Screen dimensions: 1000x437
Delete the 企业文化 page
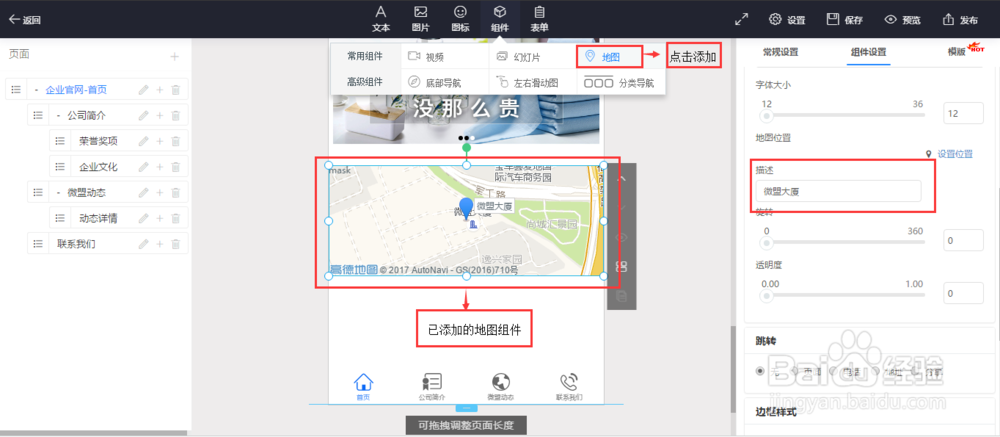pyautogui.click(x=176, y=167)
